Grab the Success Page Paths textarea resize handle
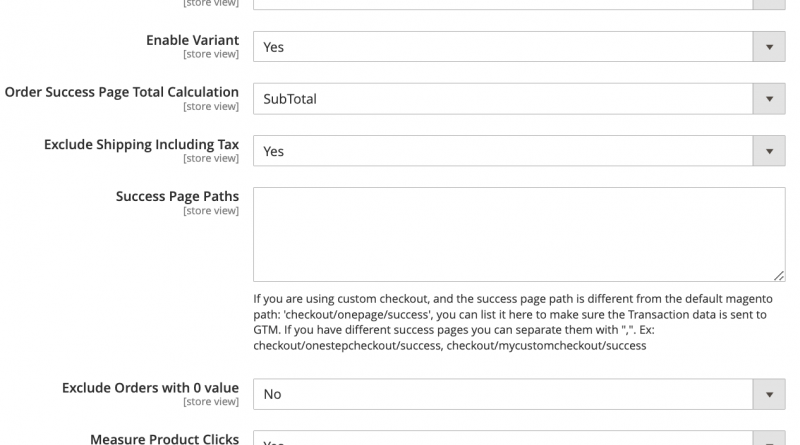The height and width of the screenshot is (445, 800). pyautogui.click(x=778, y=275)
